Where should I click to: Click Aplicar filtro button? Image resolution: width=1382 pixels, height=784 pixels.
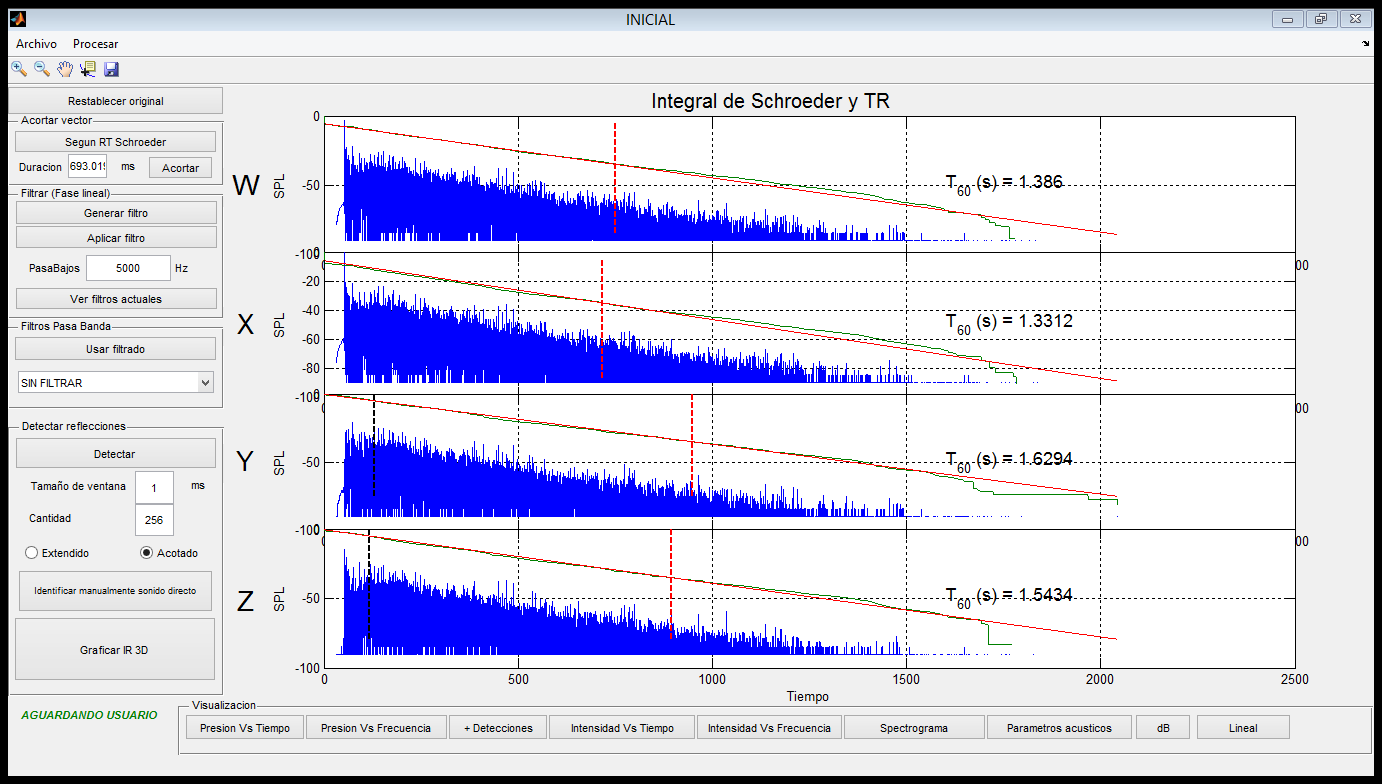(x=116, y=238)
